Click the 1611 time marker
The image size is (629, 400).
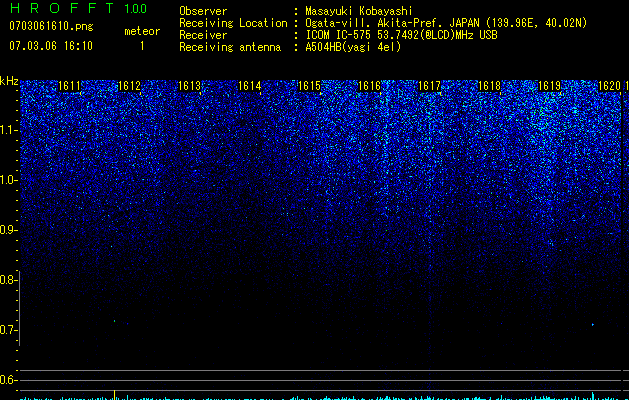pyautogui.click(x=69, y=86)
